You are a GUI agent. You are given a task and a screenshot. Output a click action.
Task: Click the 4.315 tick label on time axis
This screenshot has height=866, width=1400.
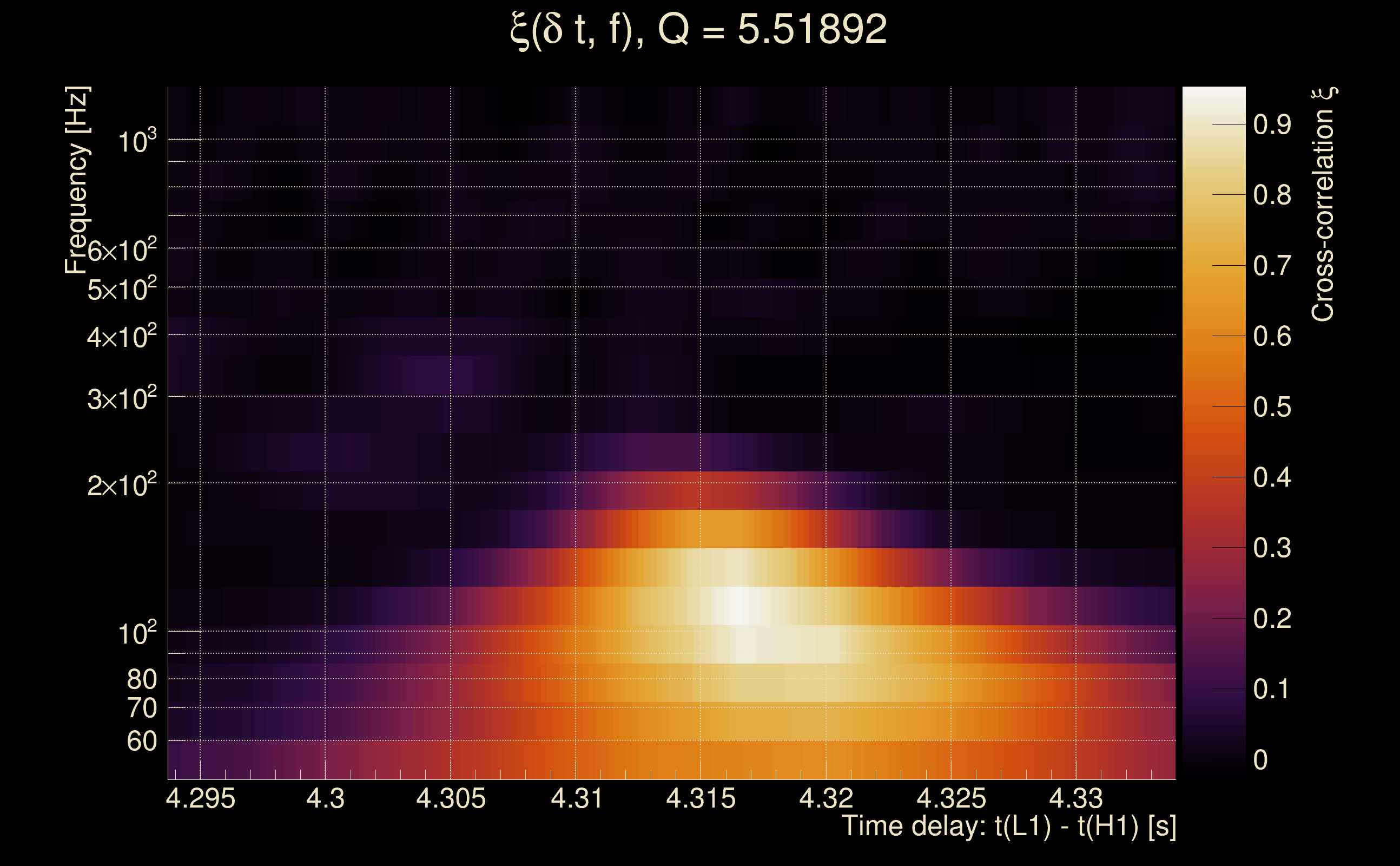(x=701, y=799)
